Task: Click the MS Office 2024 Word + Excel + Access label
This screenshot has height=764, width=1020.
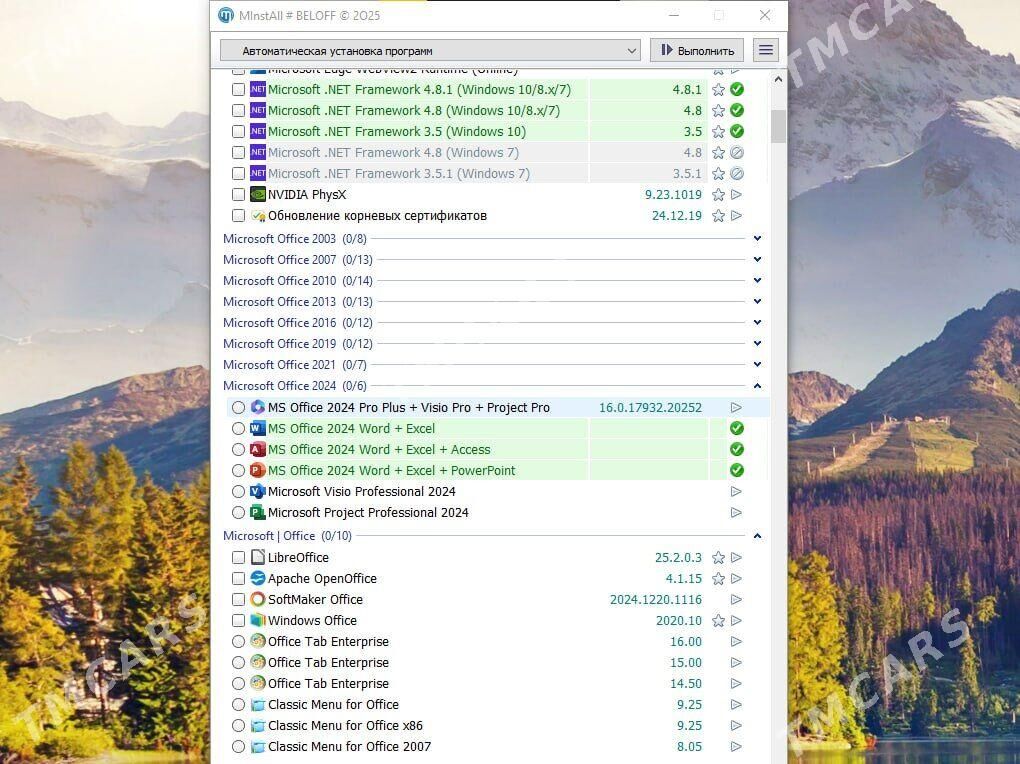Action: 379,450
